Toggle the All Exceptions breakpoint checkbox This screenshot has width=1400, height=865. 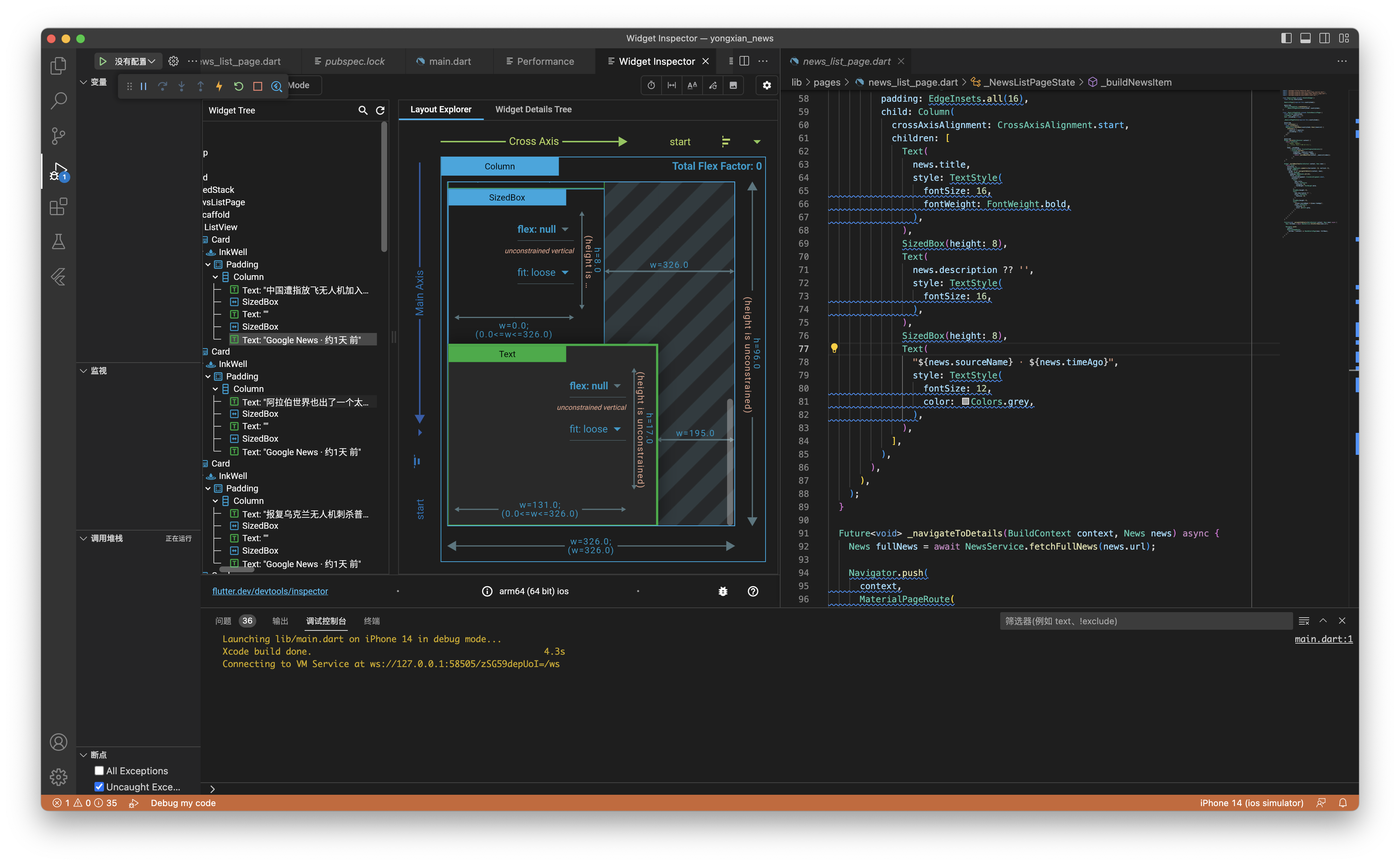point(99,771)
